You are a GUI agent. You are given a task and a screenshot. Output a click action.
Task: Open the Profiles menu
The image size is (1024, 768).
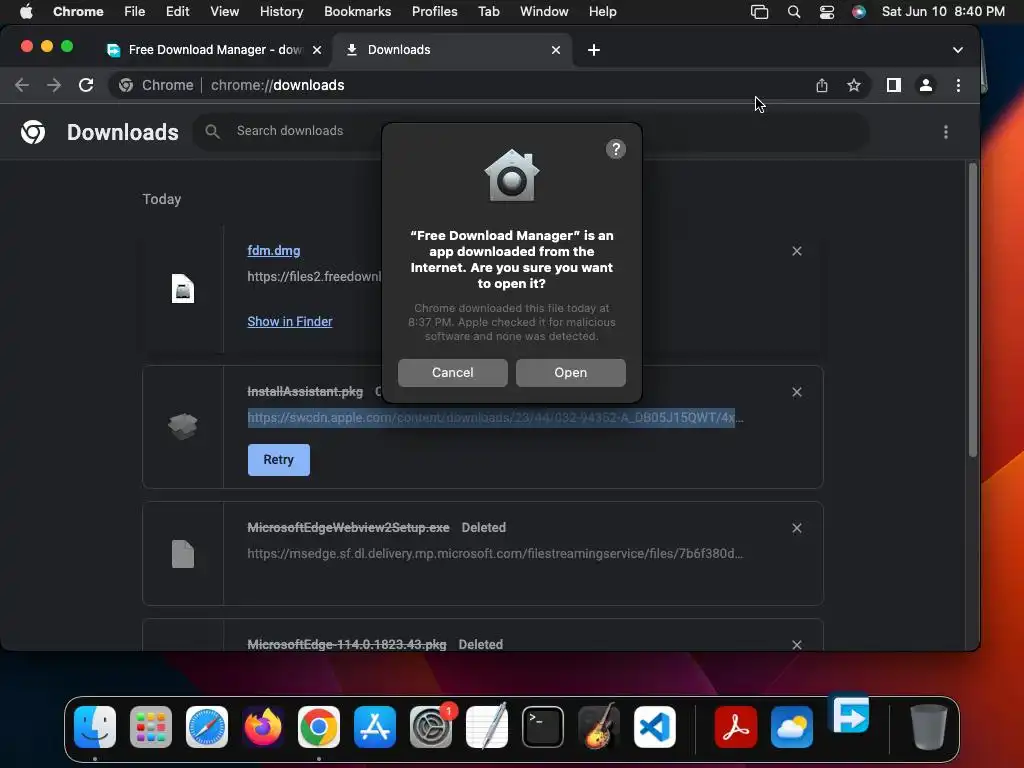(x=434, y=11)
